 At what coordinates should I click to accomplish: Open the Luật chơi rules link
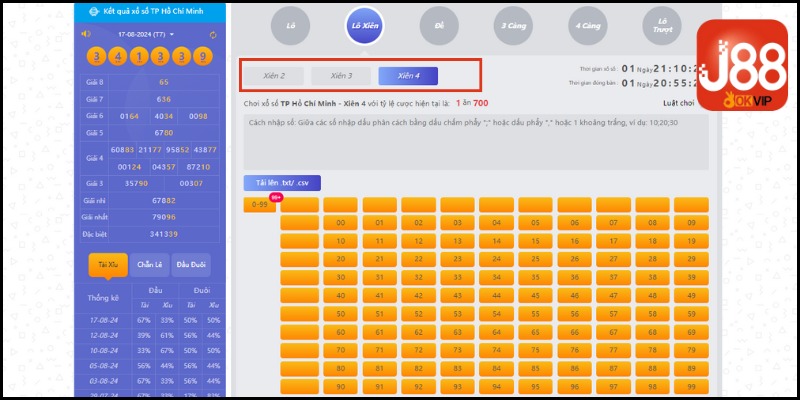click(x=679, y=103)
